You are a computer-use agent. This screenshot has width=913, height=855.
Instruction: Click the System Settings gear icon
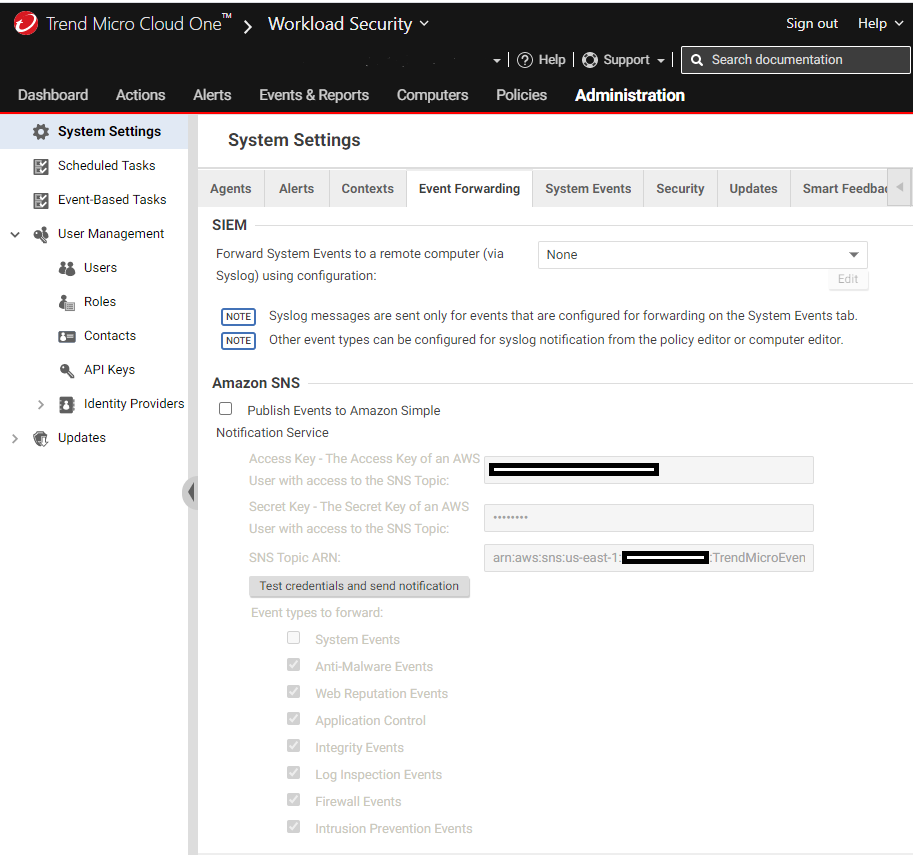[x=41, y=132]
